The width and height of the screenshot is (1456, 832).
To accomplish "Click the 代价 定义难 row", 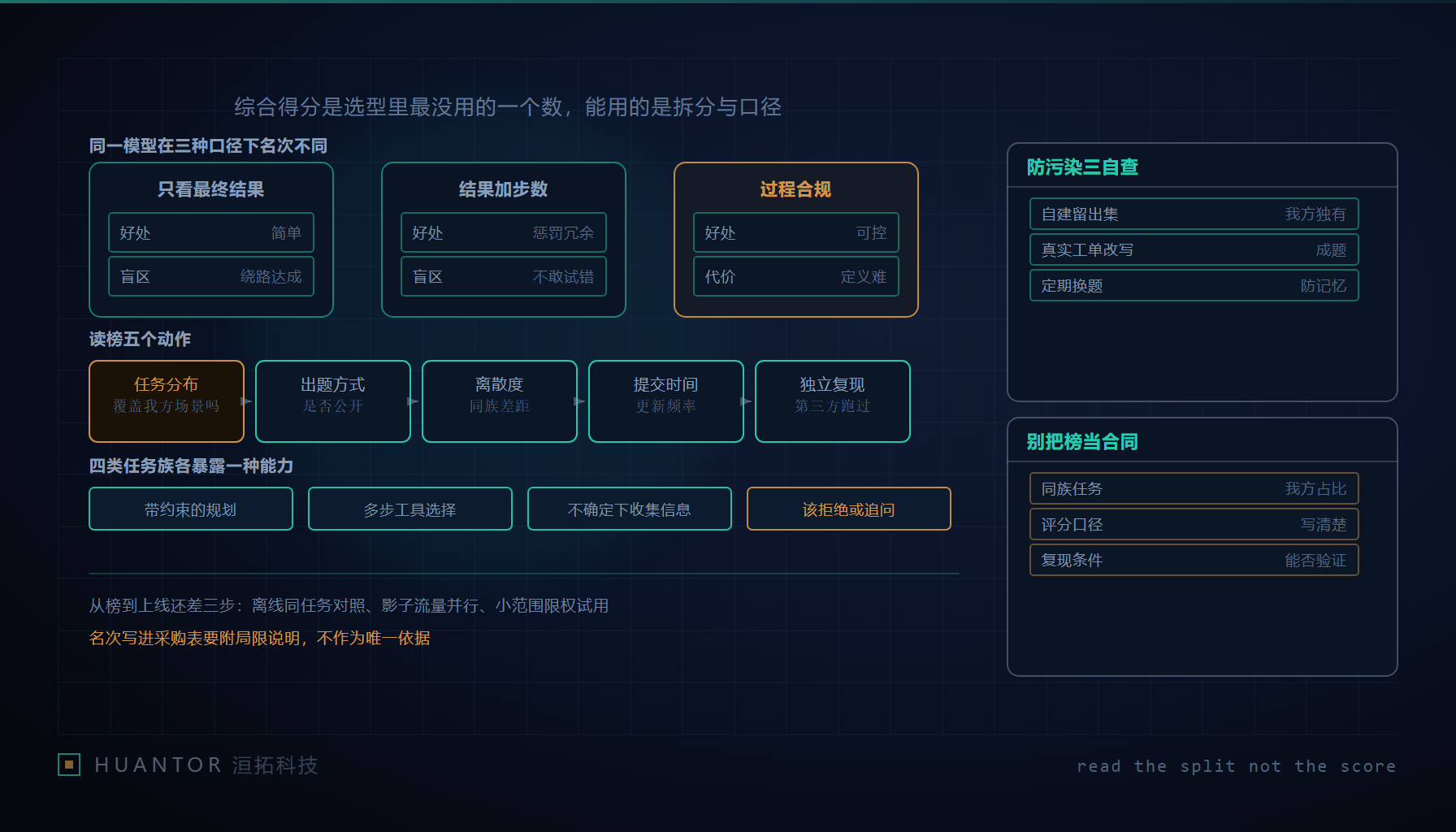I will (796, 276).
